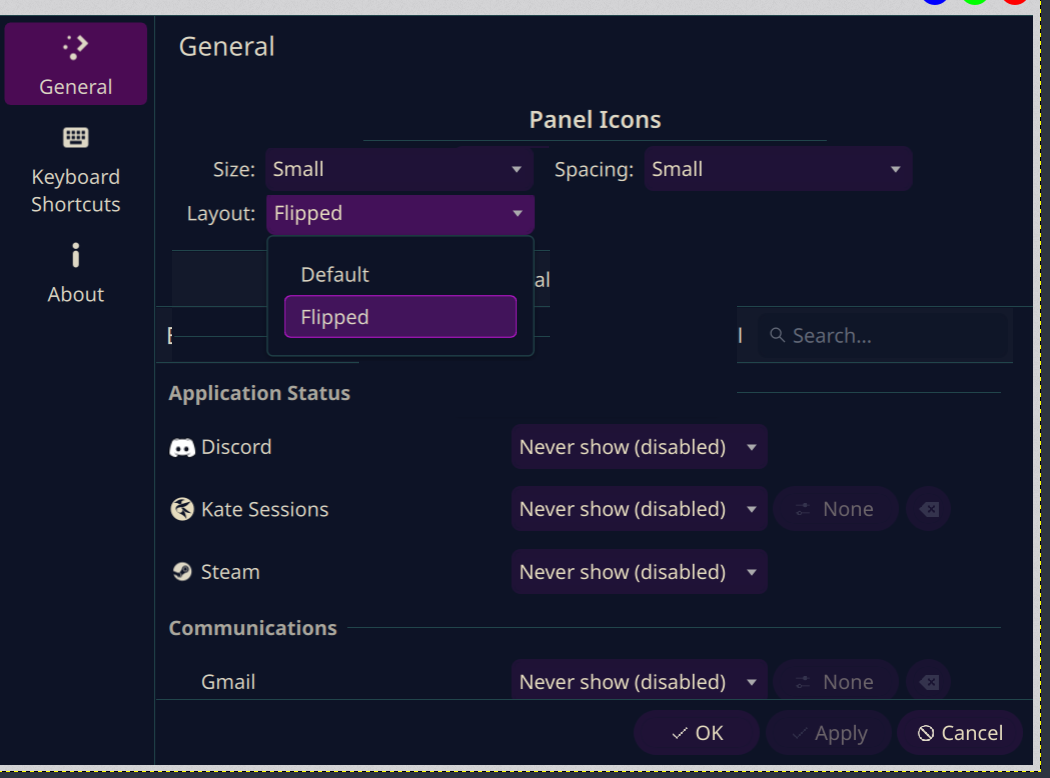Open Kate Sessions visibility dropdown
1050x778 pixels.
tap(639, 509)
